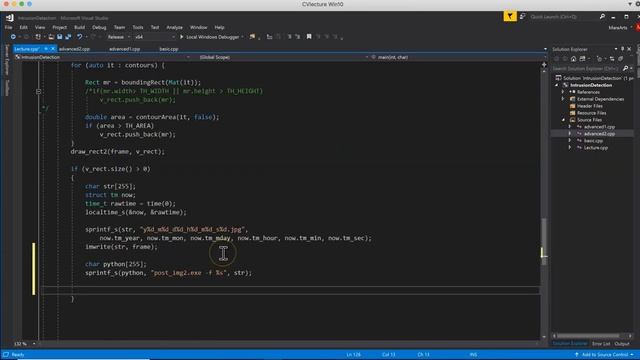Image resolution: width=640 pixels, height=360 pixels.
Task: Click the Quick Launch search field
Action: 563,17
